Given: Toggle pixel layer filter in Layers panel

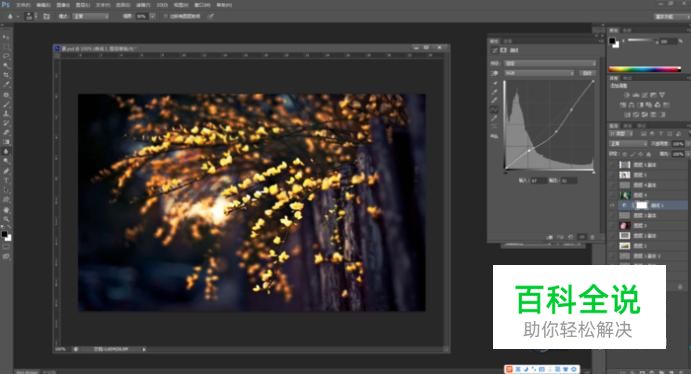Looking at the screenshot, I should (643, 133).
